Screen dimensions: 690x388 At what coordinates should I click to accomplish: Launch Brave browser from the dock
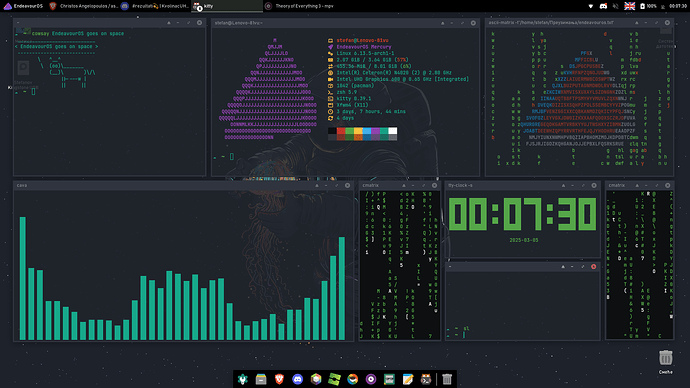[x=279, y=379]
